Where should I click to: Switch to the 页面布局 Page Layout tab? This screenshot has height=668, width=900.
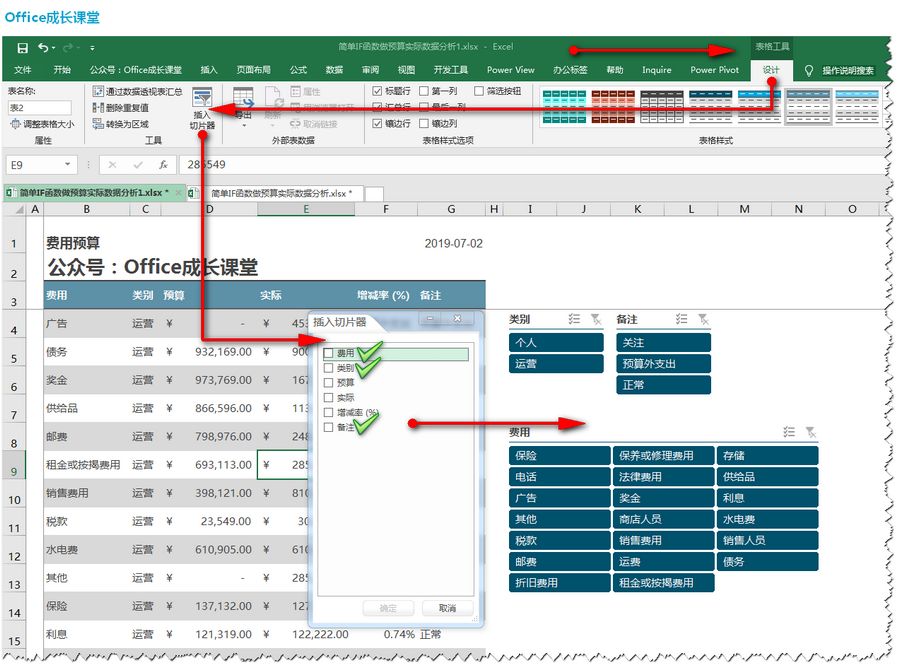click(x=254, y=70)
